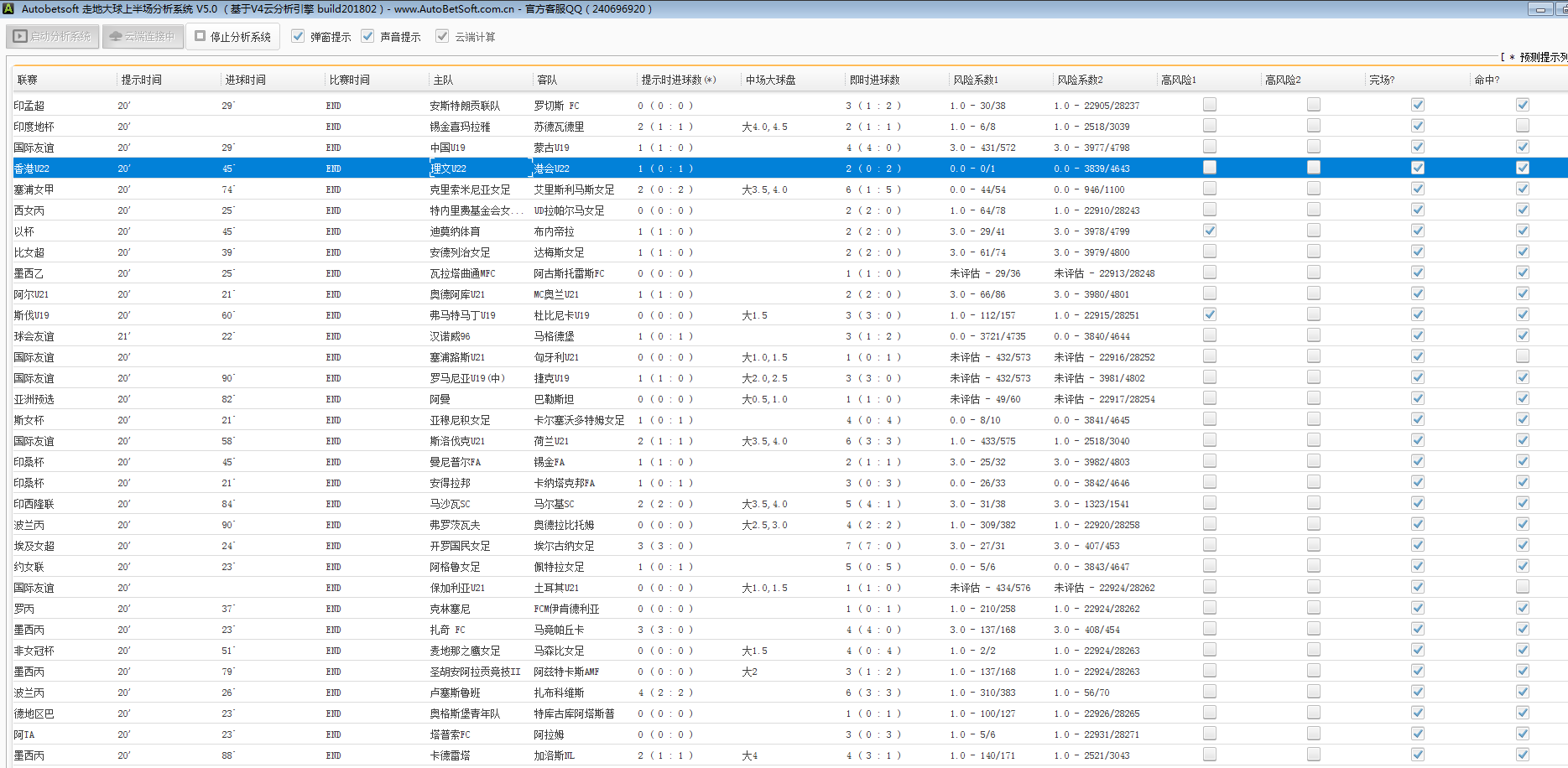Uncheck 高风险1 in the 弗马特马丁U19 row

coord(1209,314)
